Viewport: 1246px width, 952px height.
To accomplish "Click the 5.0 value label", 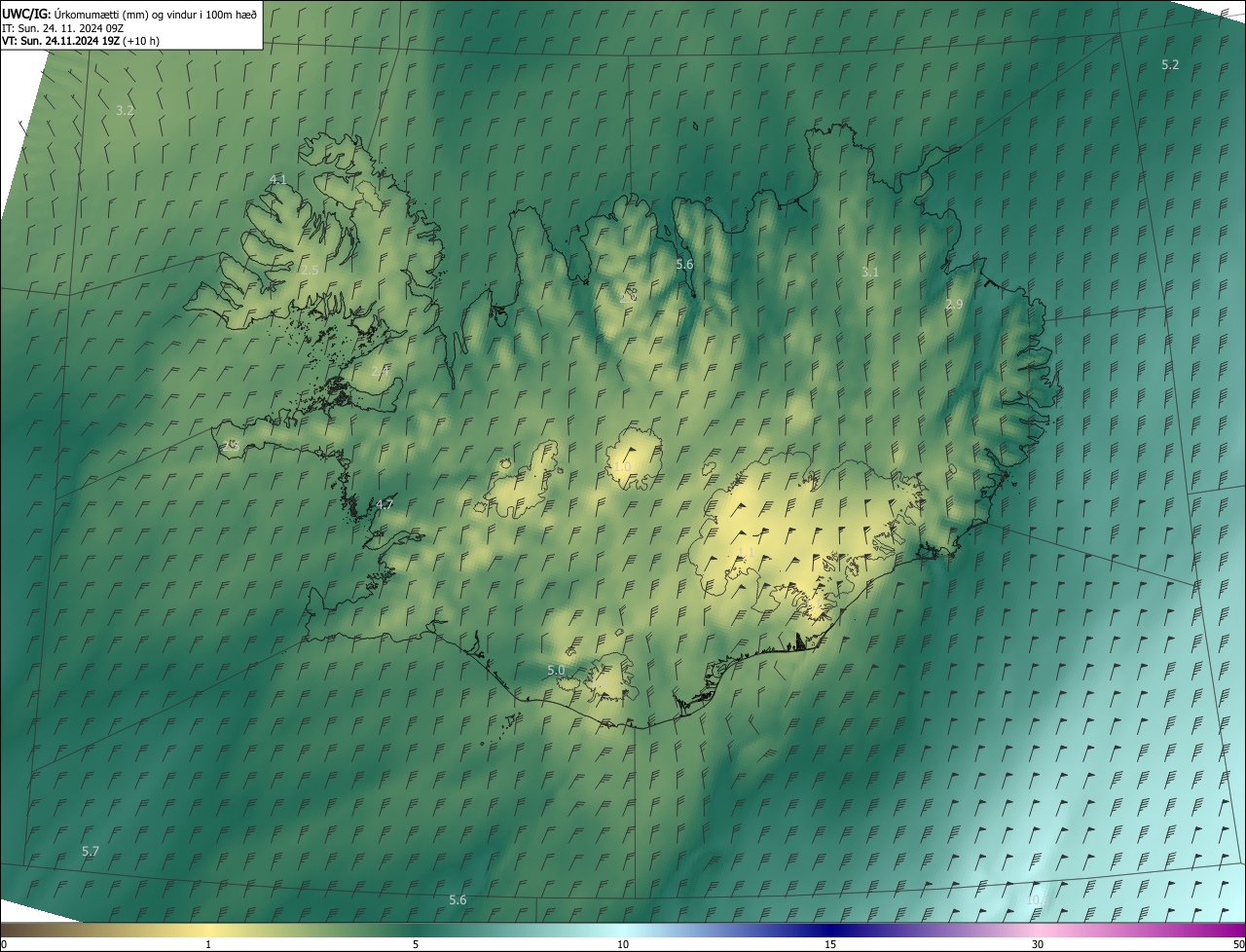I will pos(556,670).
